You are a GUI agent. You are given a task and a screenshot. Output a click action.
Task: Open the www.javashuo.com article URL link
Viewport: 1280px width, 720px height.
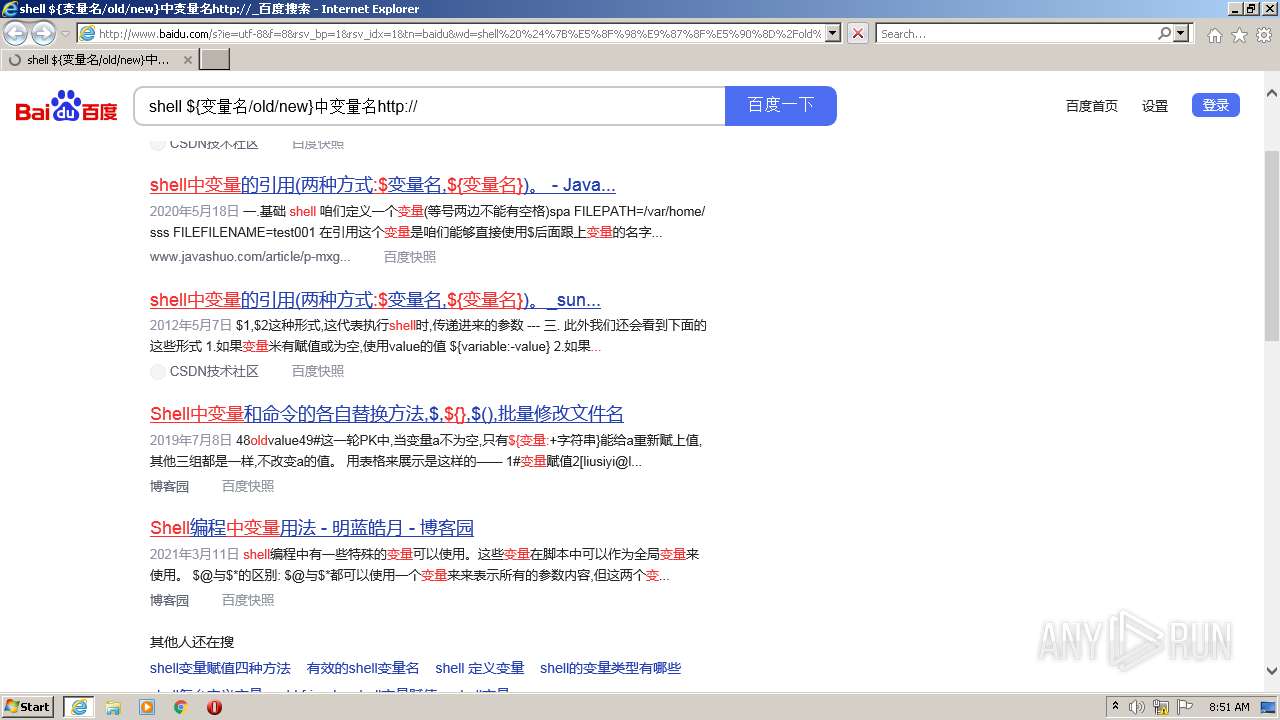click(x=250, y=257)
